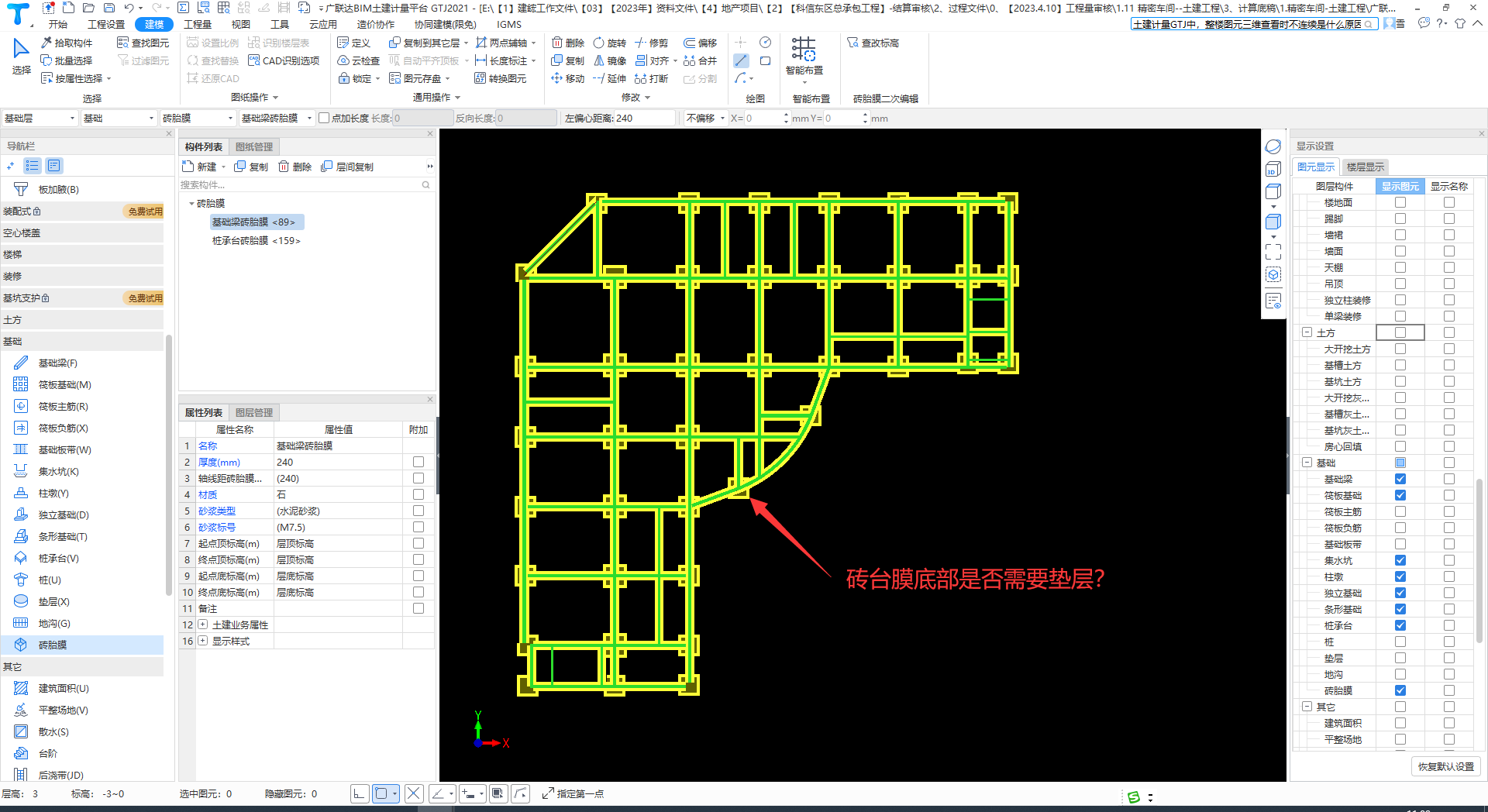Collapse the 土方 group in display settings

[1307, 332]
